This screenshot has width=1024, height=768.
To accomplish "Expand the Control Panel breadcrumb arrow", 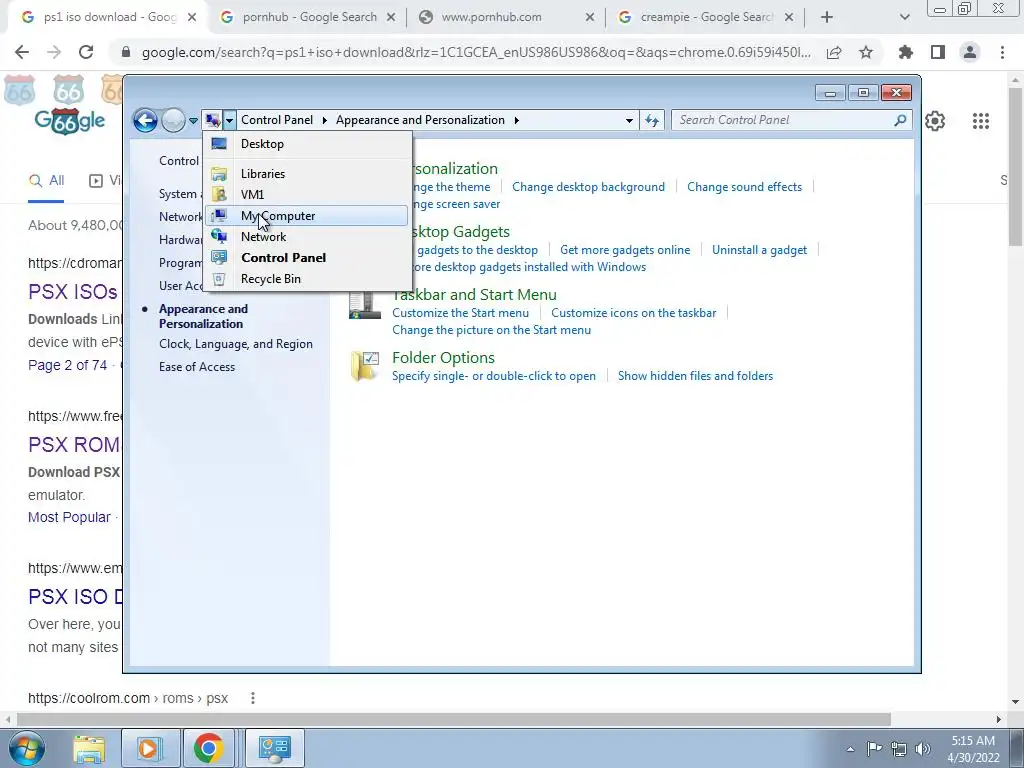I will 325,120.
